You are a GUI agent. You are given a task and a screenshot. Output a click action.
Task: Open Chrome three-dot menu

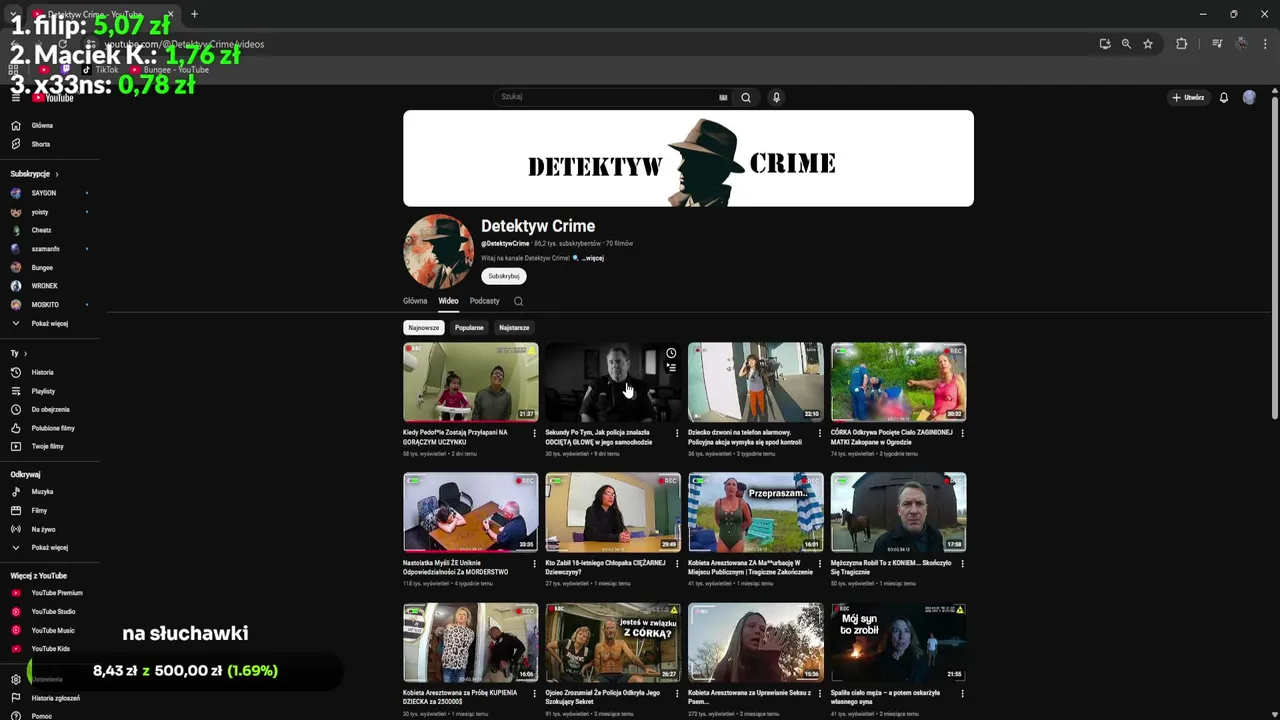click(1266, 44)
